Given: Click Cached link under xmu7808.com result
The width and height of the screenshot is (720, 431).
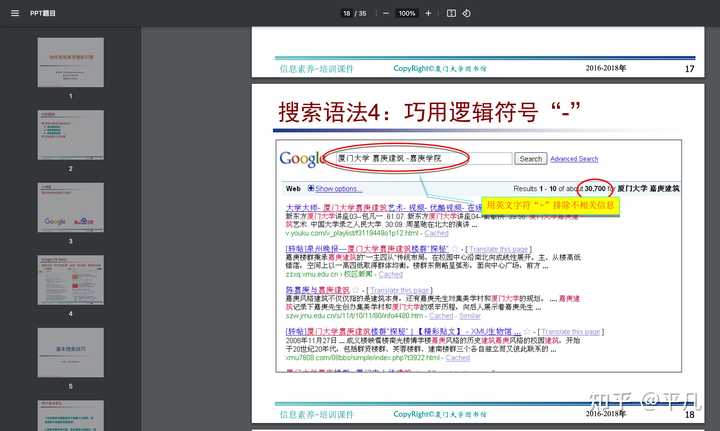Looking at the screenshot, I should tap(458, 357).
